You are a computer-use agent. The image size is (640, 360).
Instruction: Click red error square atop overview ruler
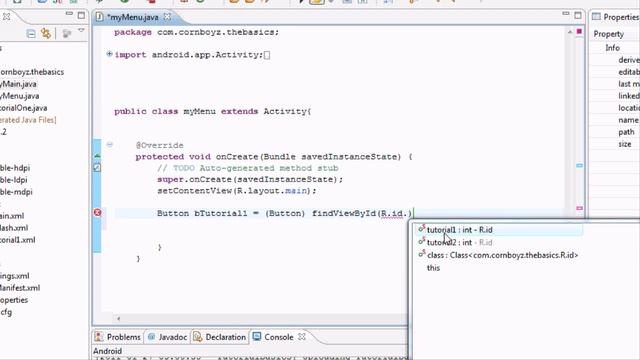(x=579, y=31)
